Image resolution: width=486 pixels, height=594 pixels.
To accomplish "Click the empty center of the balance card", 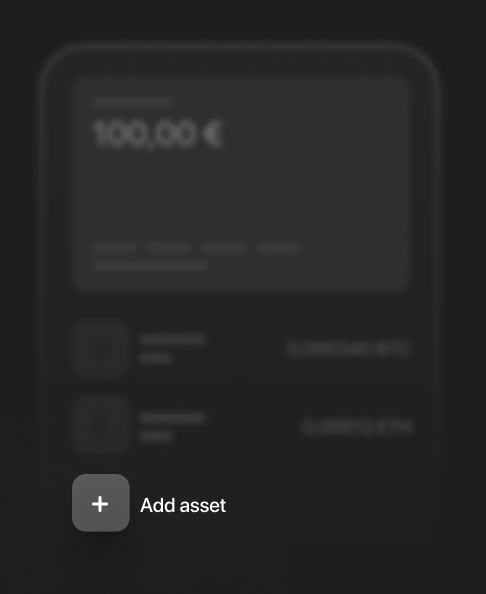I will 241,189.
